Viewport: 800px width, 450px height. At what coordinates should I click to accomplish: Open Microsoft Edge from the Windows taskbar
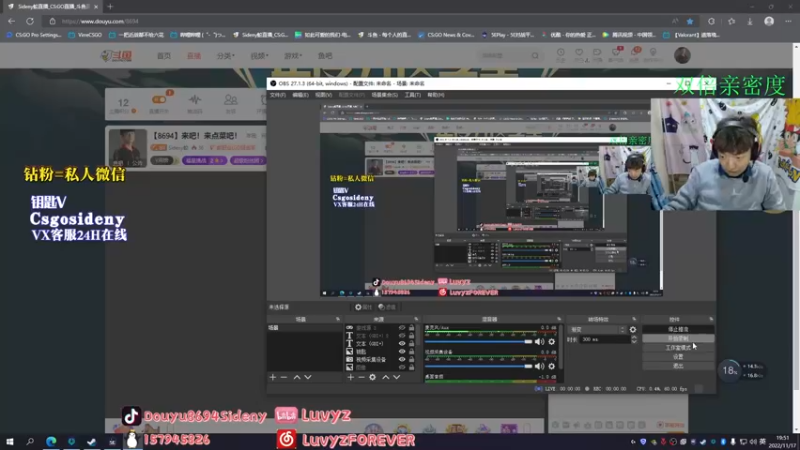pos(51,441)
